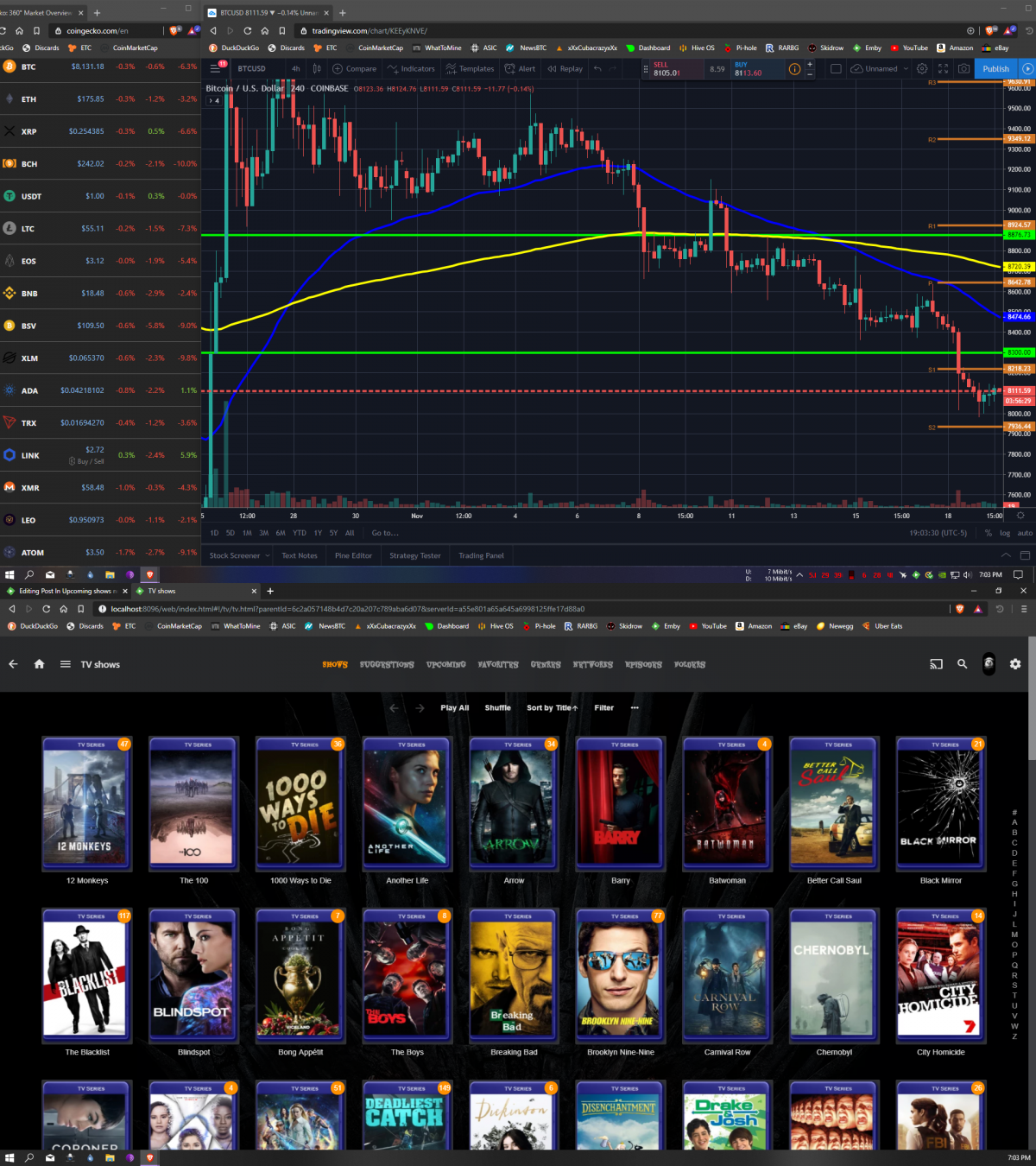This screenshot has height=1166, width=1036.
Task: Select the chart layout square icon
Action: (836, 68)
